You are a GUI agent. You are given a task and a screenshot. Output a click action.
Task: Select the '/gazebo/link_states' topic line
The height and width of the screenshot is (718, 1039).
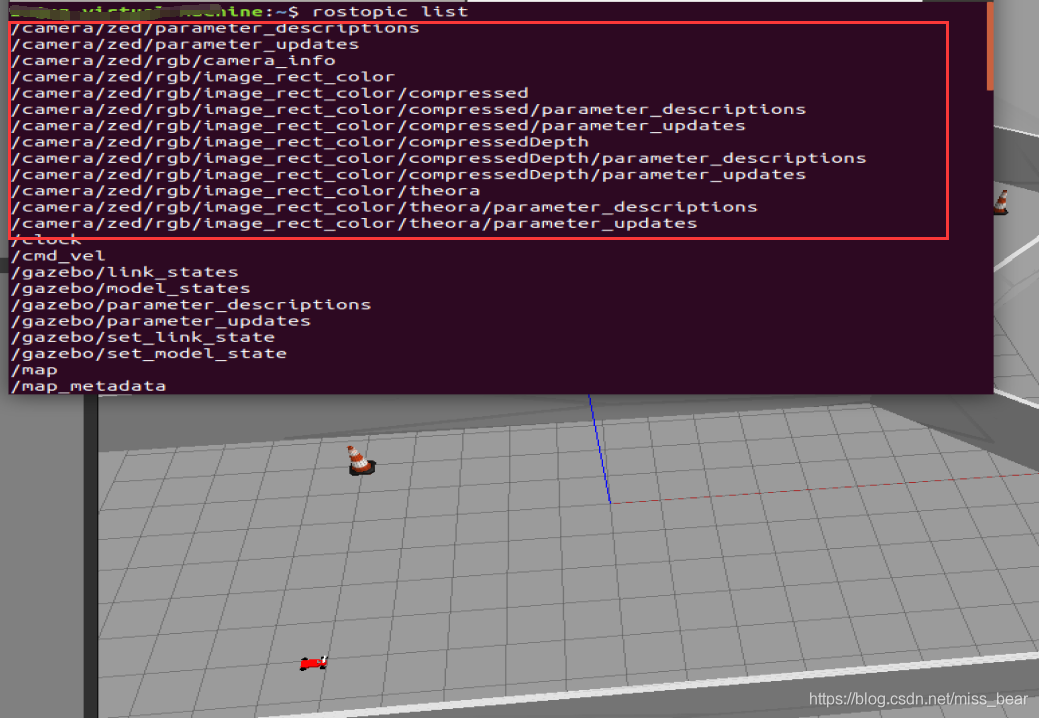(x=125, y=272)
